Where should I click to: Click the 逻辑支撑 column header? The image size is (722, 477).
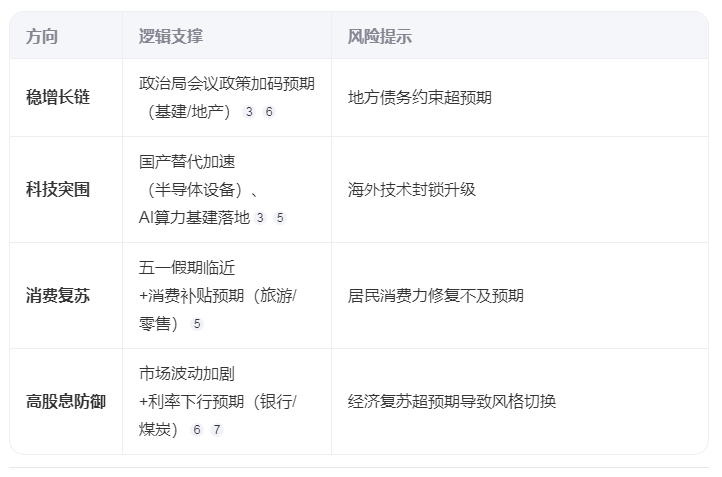tap(171, 36)
